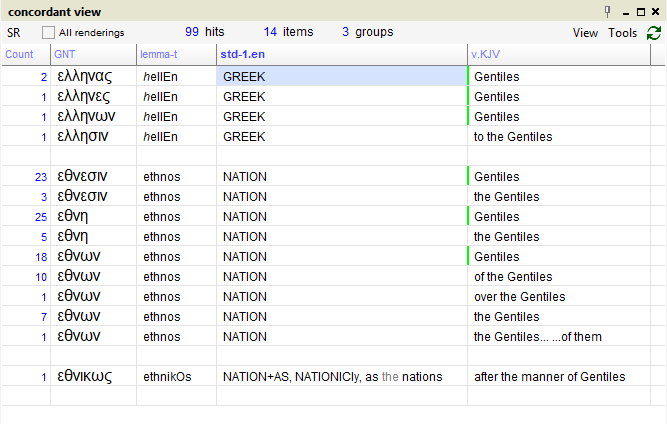Click the GNT column header

tap(65, 54)
